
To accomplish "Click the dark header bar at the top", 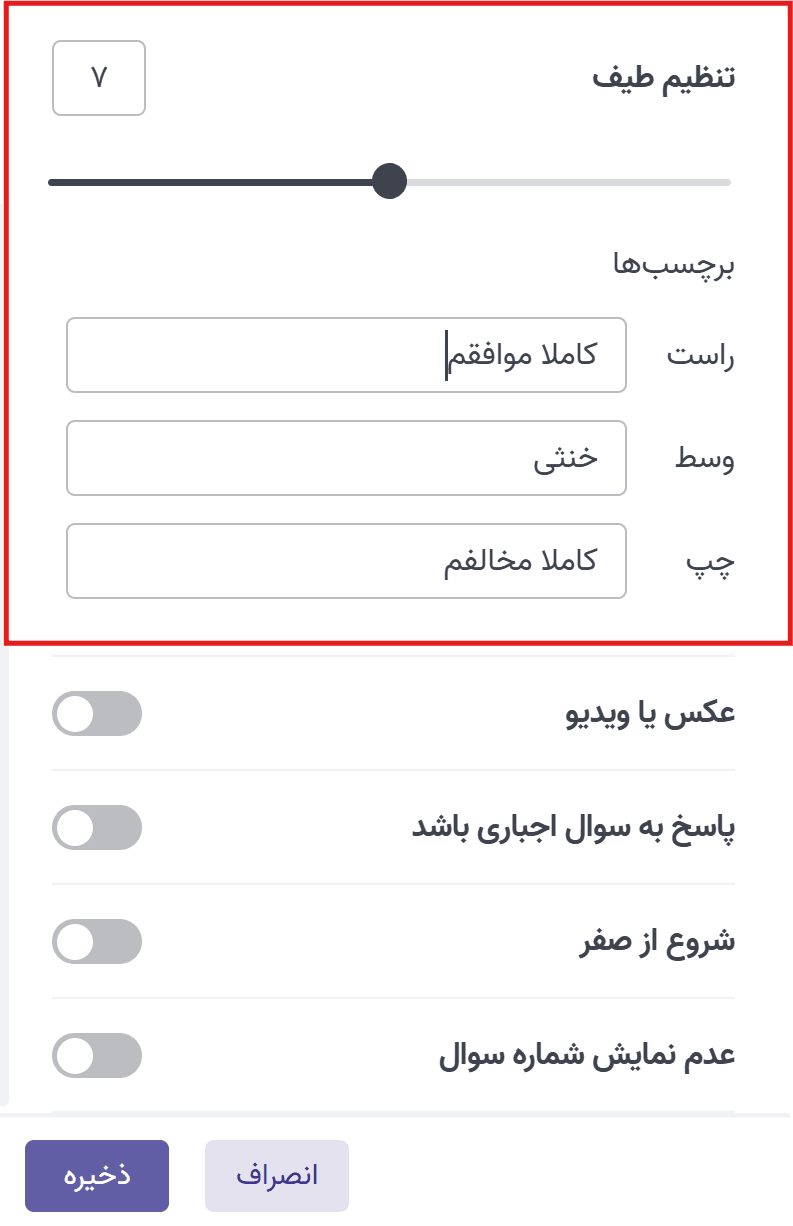I will (396, 7).
